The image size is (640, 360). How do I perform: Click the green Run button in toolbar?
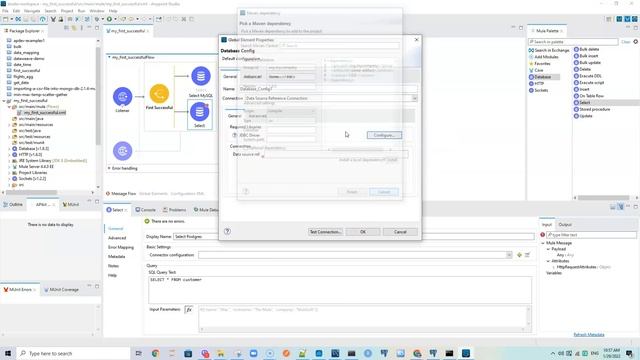[109, 19]
